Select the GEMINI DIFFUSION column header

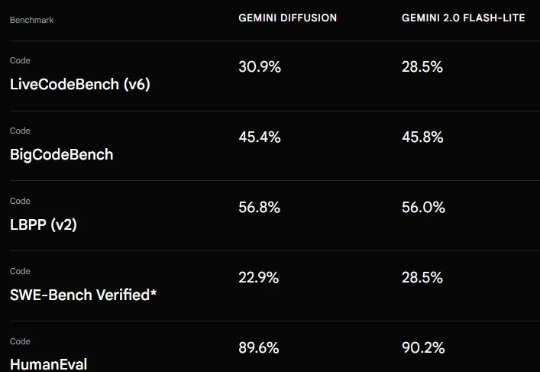coord(288,18)
